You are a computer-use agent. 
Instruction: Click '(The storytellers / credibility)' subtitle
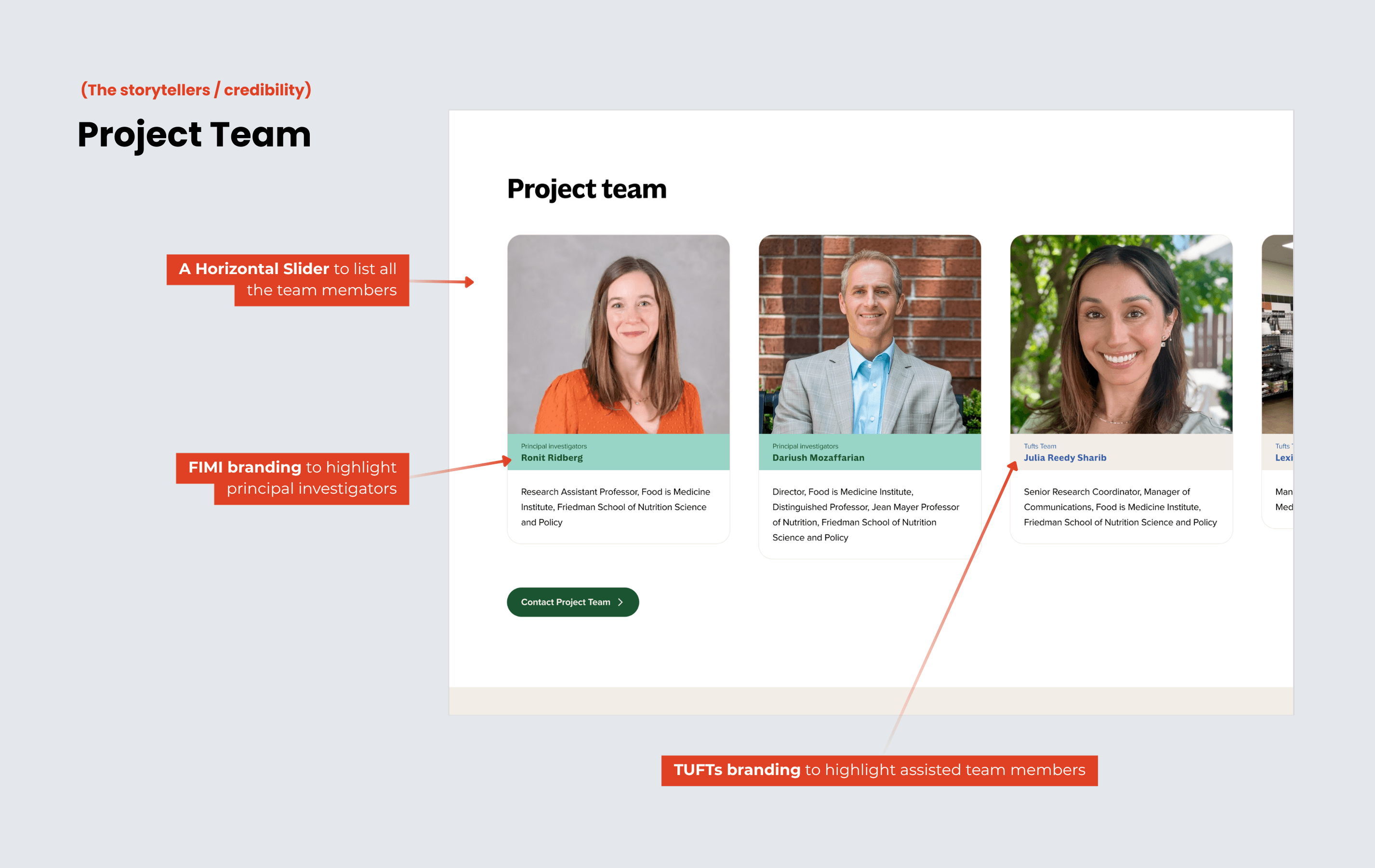click(x=196, y=90)
